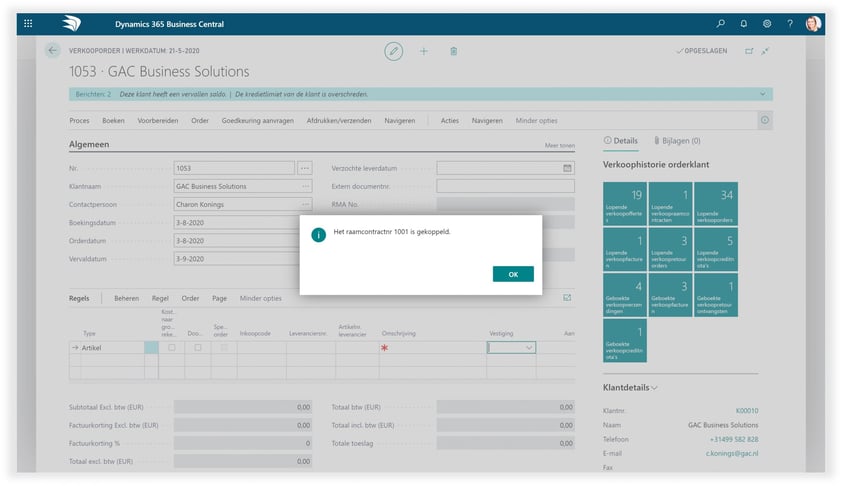Open Klantnaam lookup ellipsis
The width and height of the screenshot is (842, 486).
tap(305, 186)
